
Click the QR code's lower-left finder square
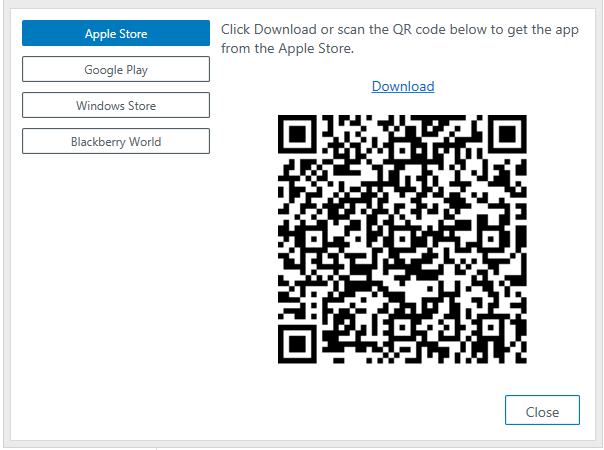297,344
